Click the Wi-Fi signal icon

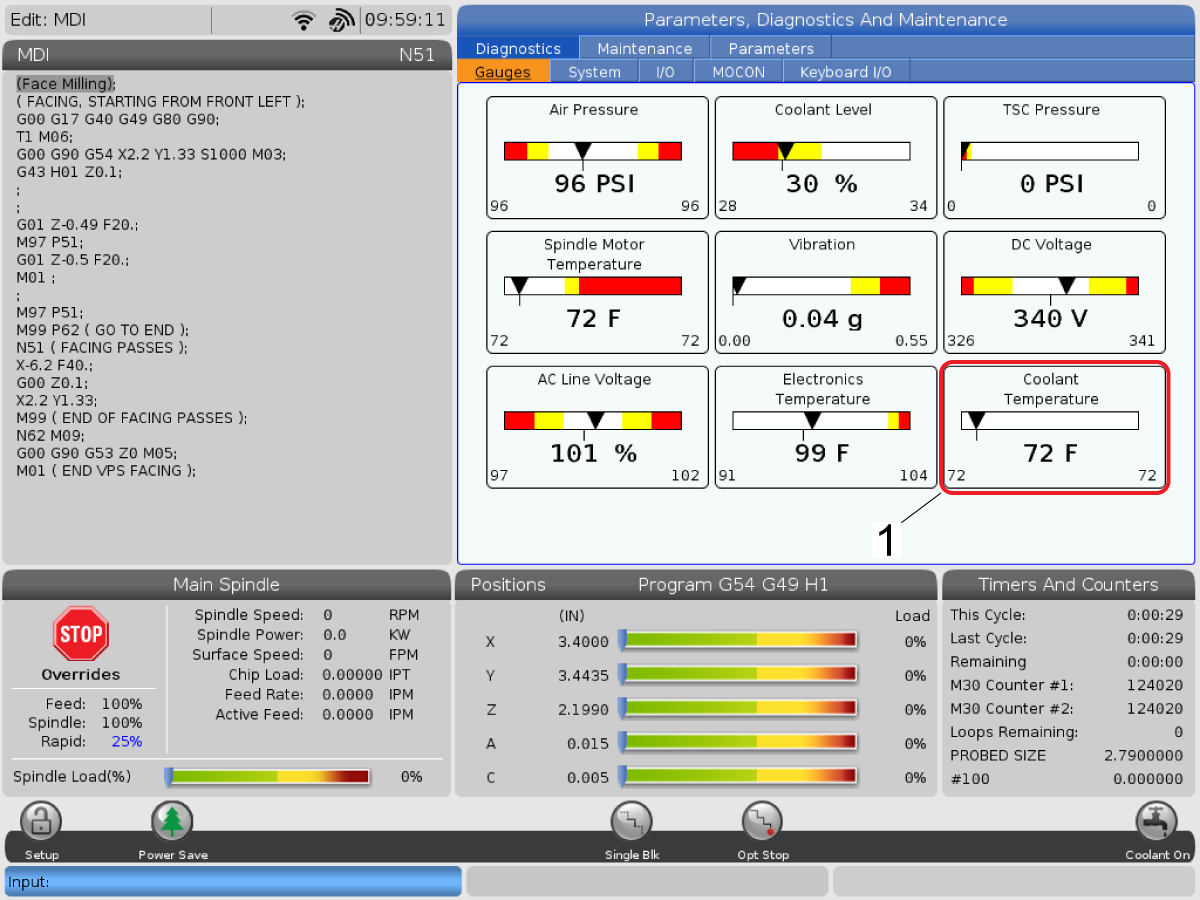[304, 20]
